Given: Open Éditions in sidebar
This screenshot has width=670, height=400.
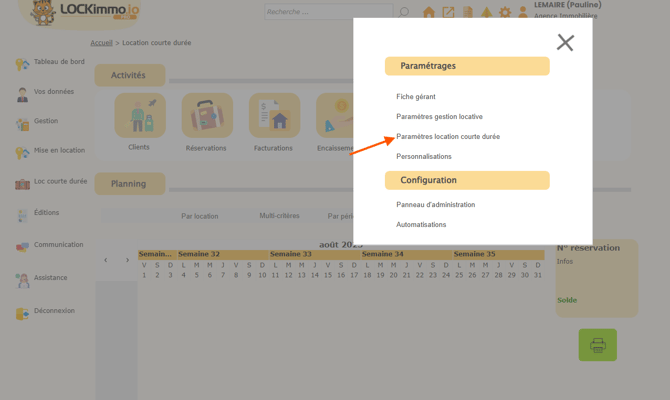Looking at the screenshot, I should 38,214.
